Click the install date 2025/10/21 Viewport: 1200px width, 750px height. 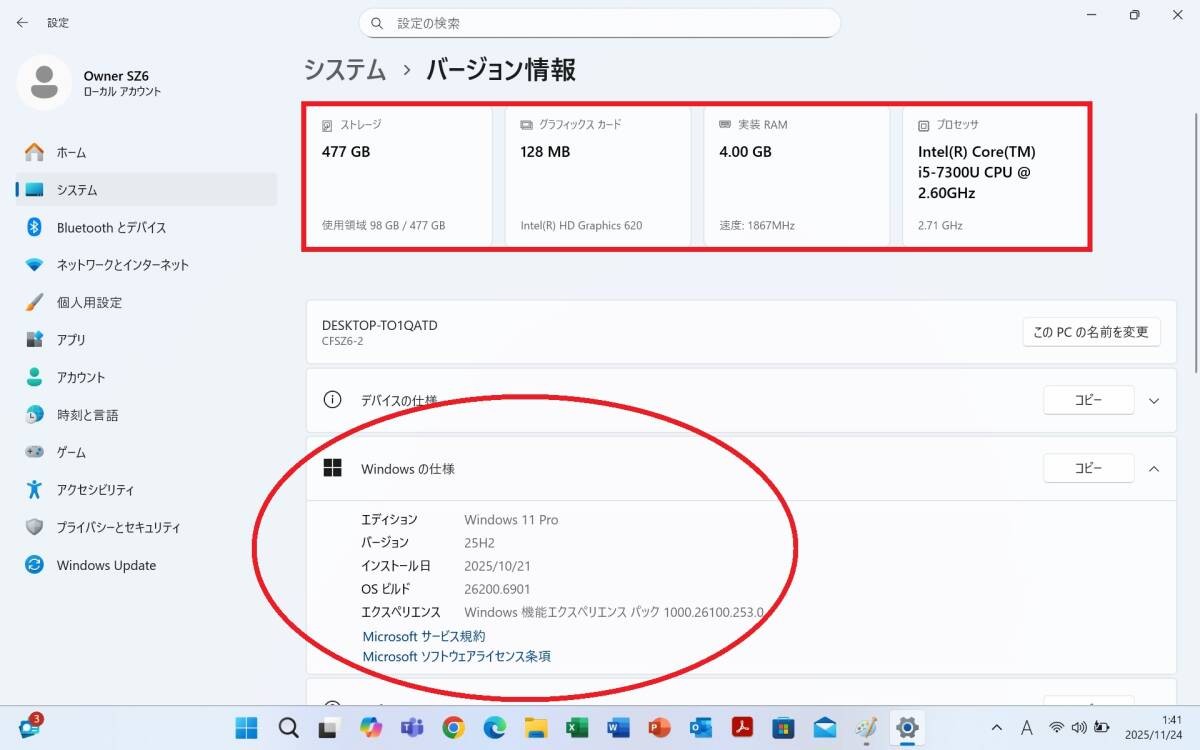coord(498,566)
